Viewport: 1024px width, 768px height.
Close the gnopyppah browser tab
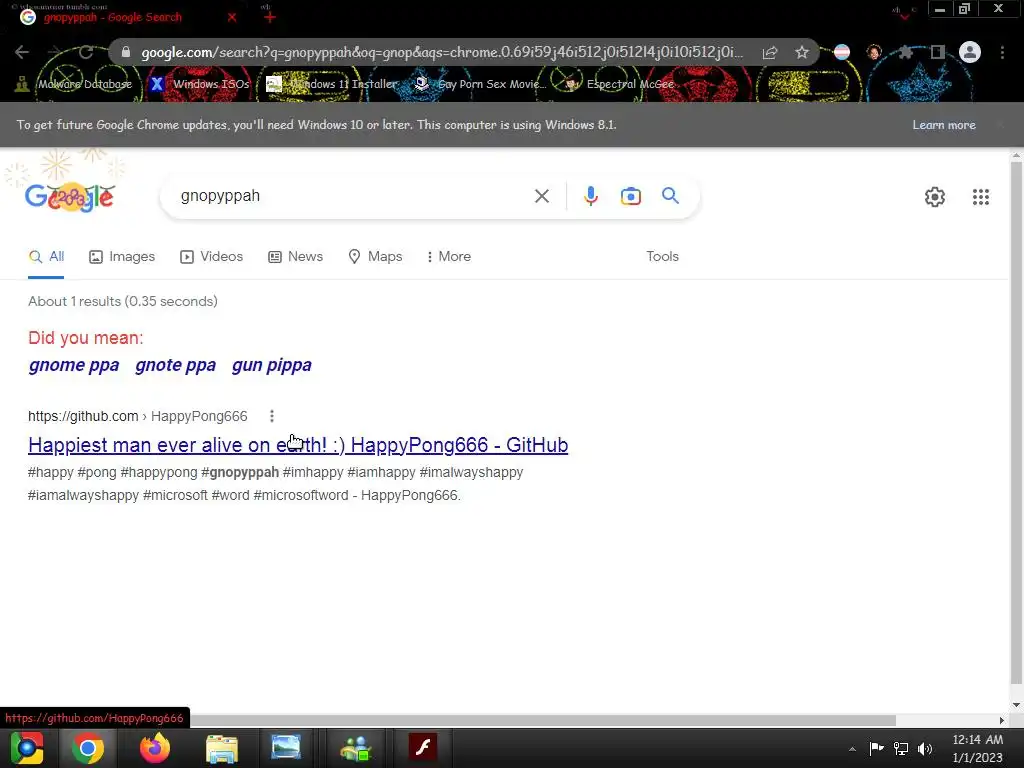[x=232, y=17]
